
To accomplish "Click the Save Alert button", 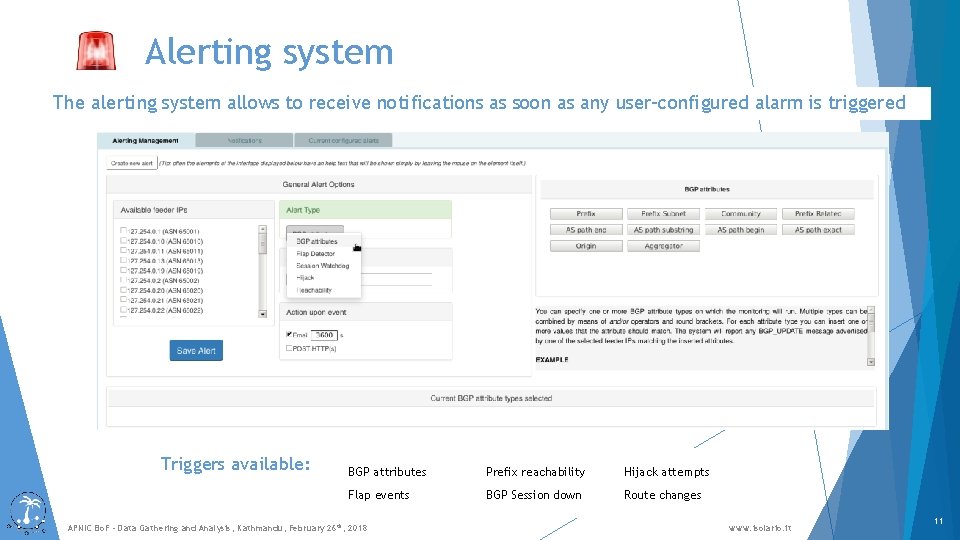I will pos(196,350).
